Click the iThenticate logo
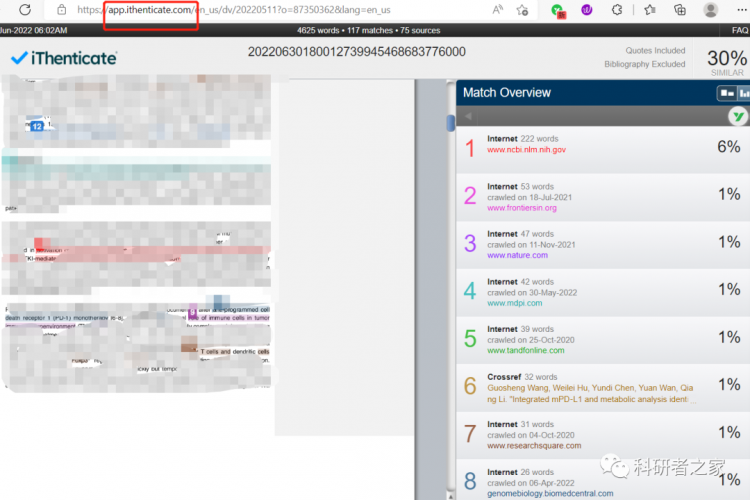Image resolution: width=750 pixels, height=500 pixels. [x=64, y=58]
